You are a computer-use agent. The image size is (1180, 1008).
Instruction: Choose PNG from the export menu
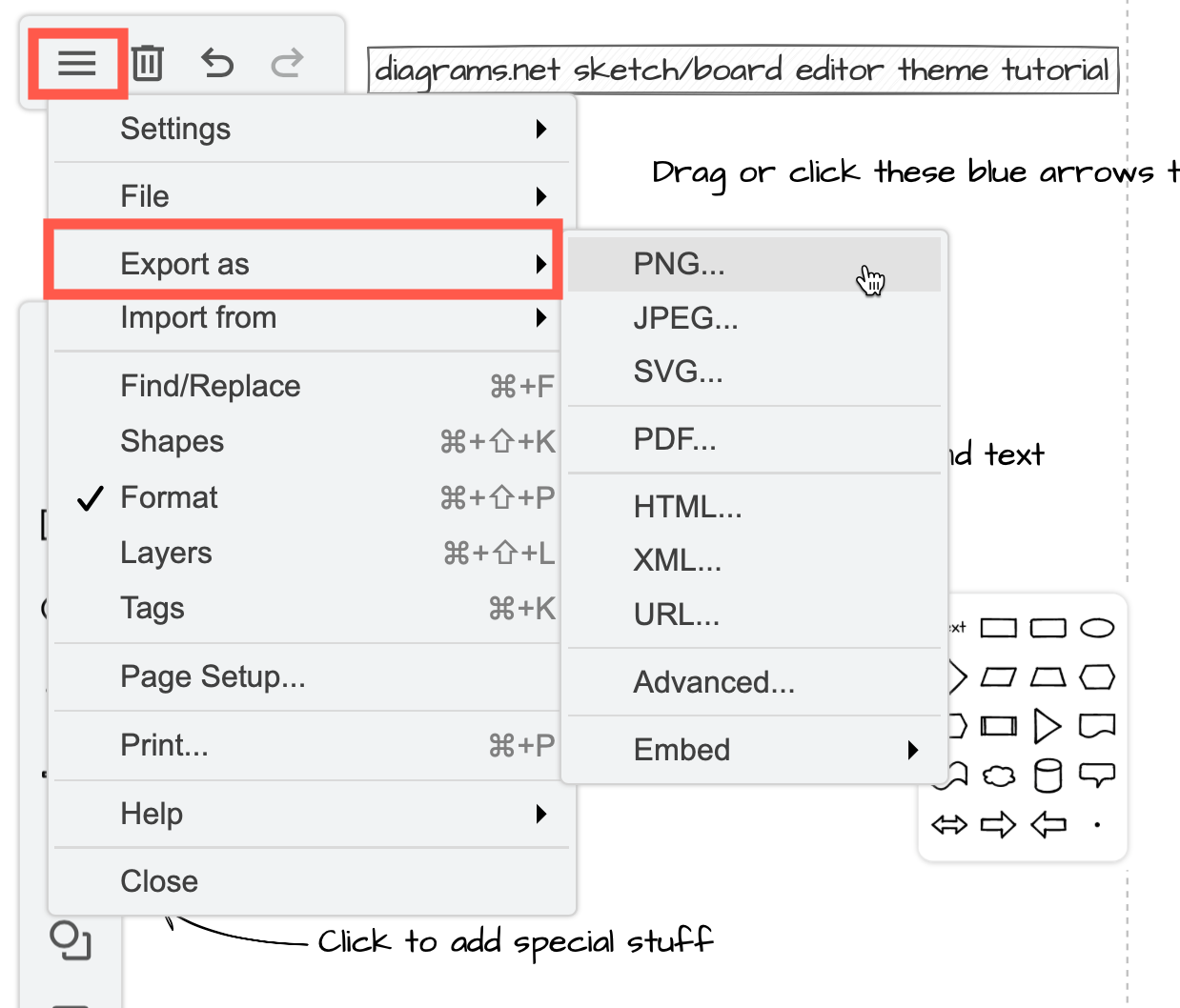(679, 263)
